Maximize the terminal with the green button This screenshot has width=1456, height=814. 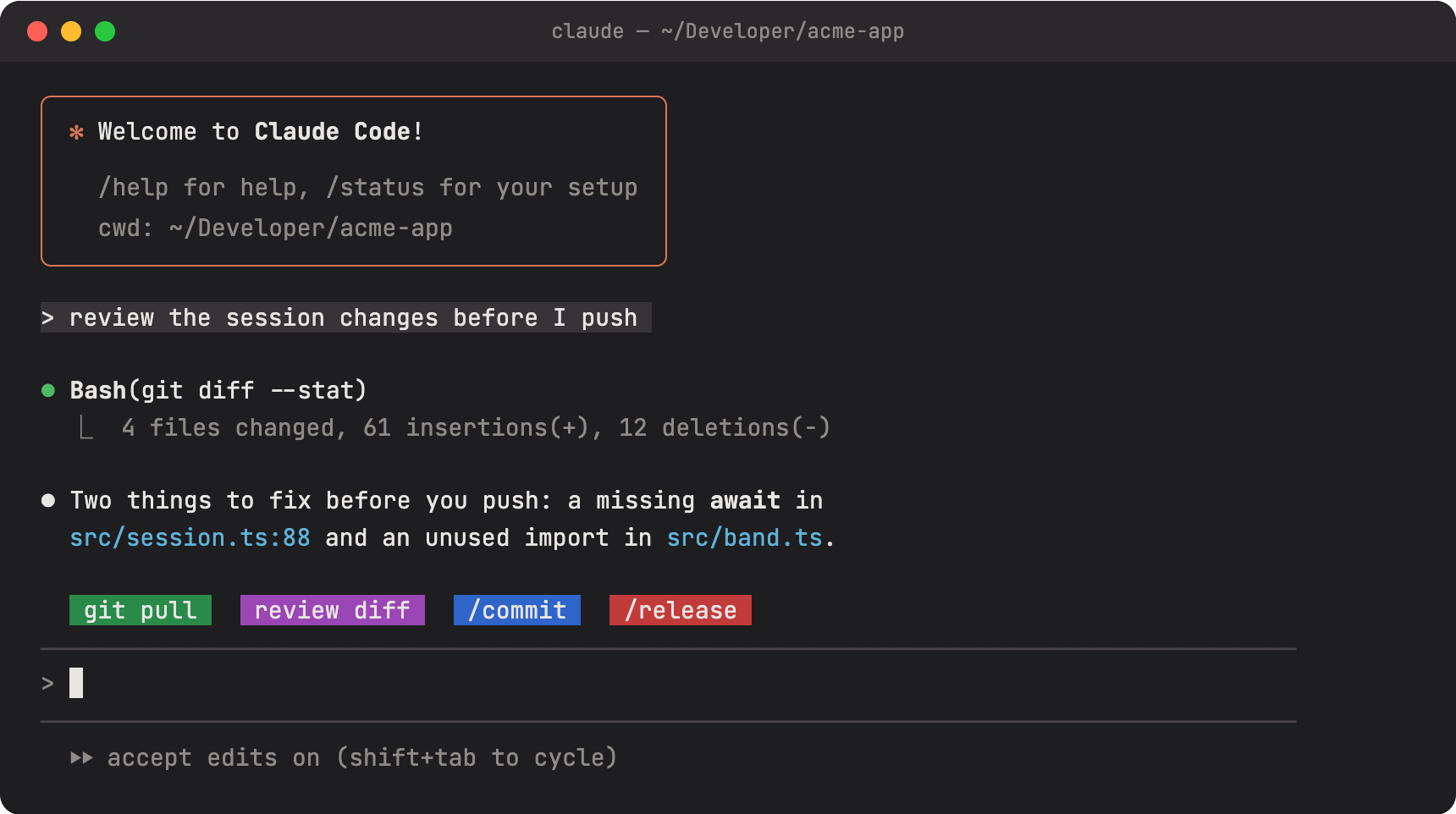tap(105, 31)
